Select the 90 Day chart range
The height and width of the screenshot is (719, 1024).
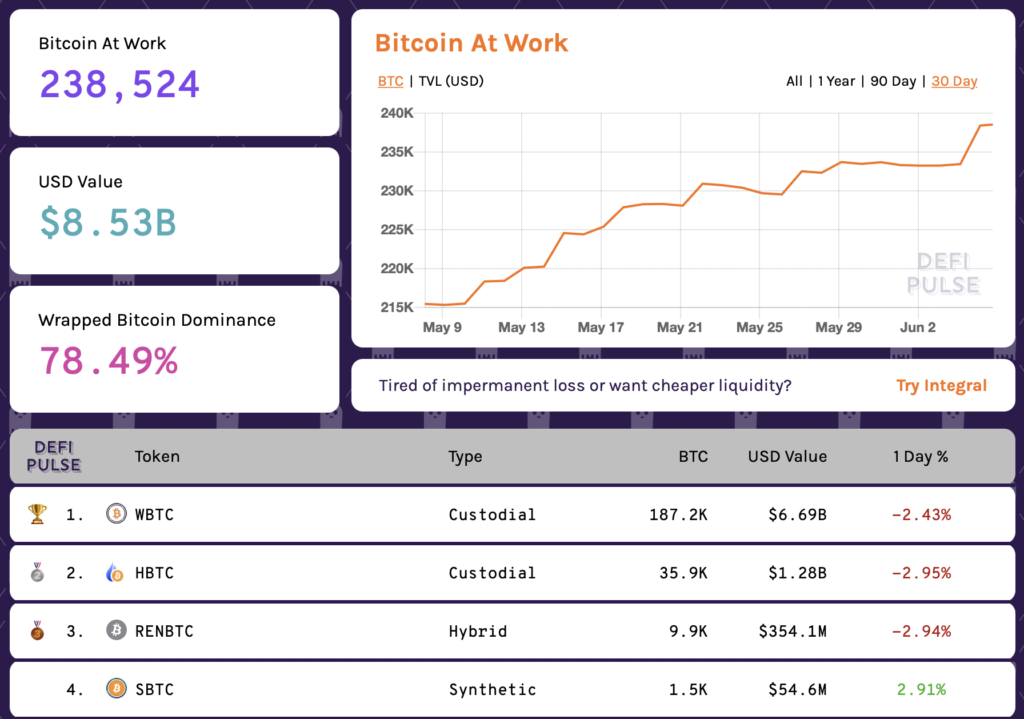[x=893, y=81]
